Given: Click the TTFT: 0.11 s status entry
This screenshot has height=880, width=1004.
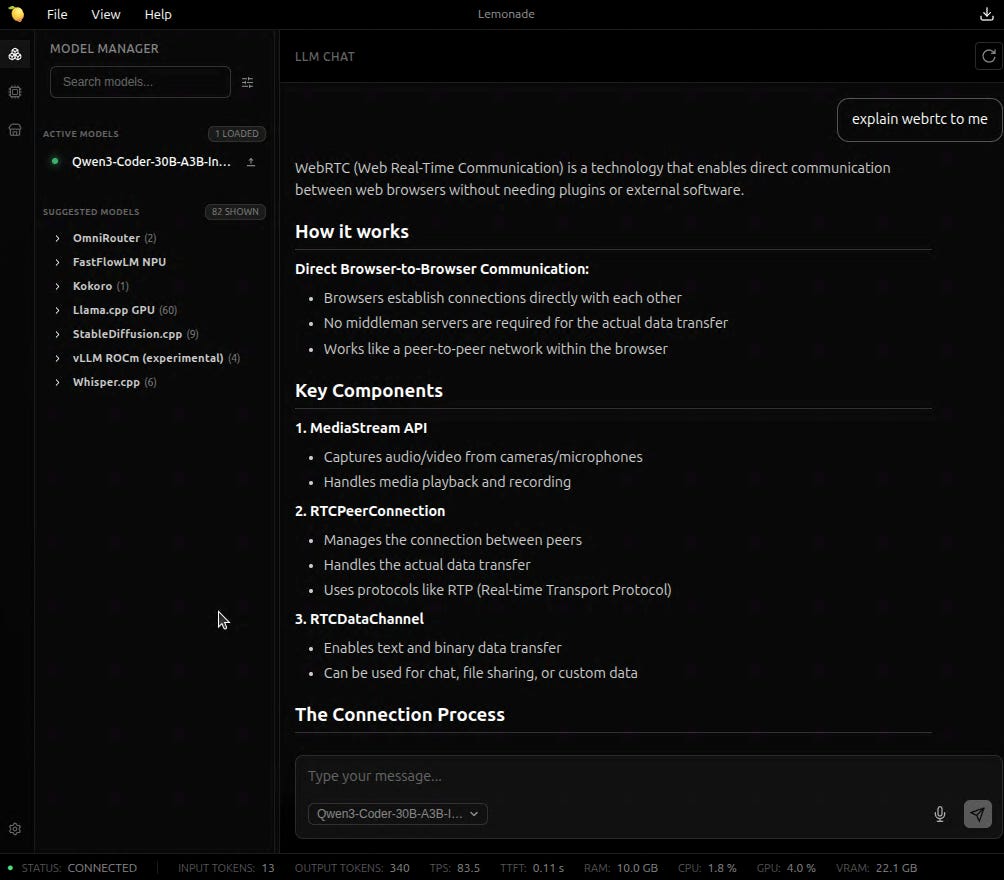Looking at the screenshot, I should 532,868.
